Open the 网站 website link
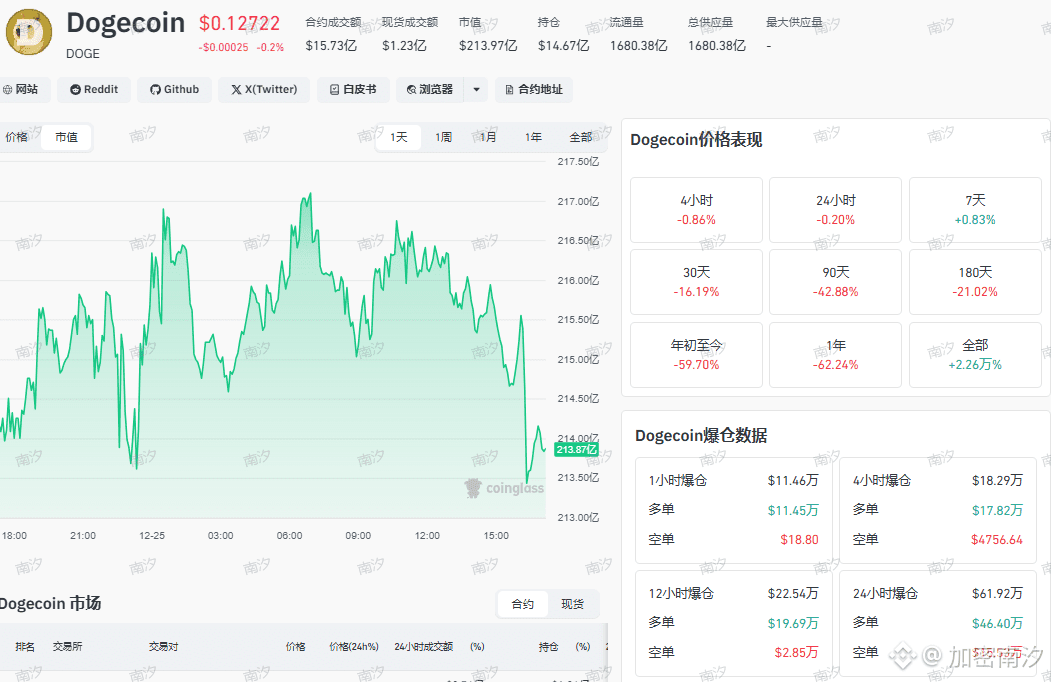Image resolution: width=1051 pixels, height=682 pixels. [x=21, y=89]
